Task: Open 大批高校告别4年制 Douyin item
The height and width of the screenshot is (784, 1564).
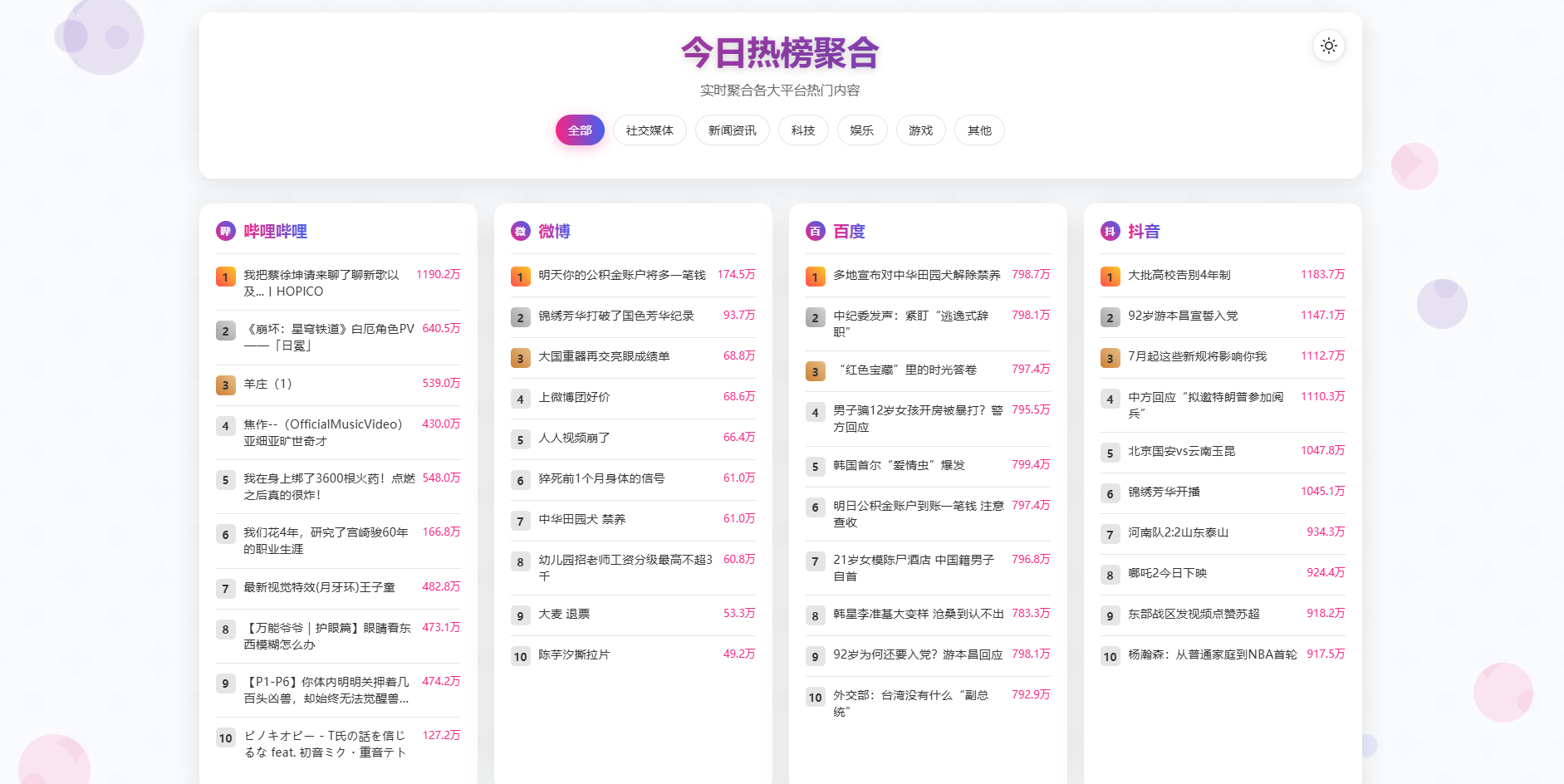Action: click(1179, 275)
